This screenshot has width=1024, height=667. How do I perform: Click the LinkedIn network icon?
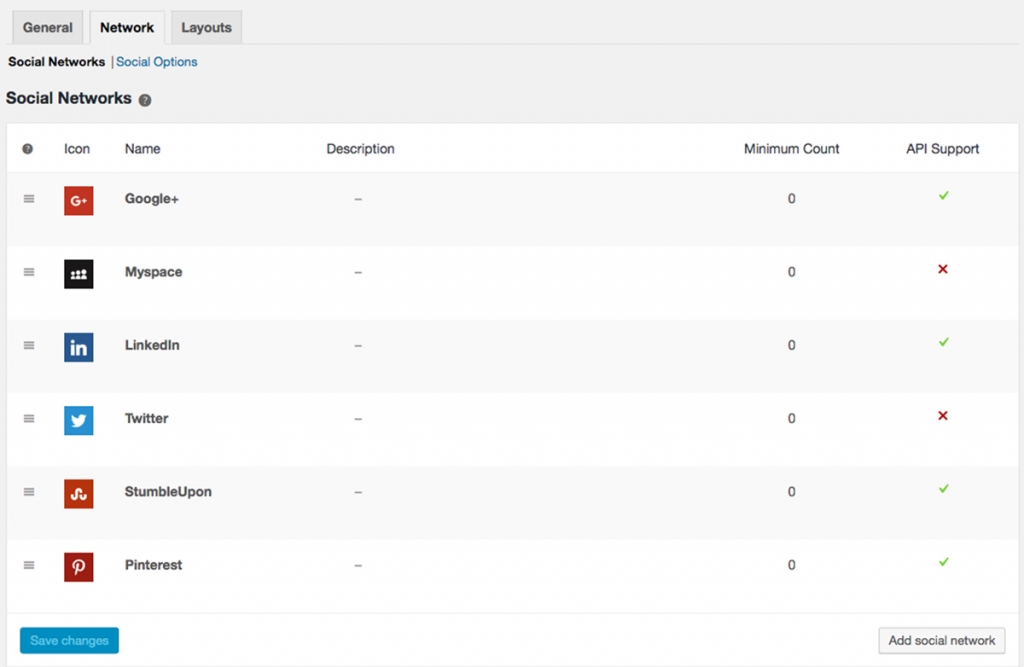pyautogui.click(x=78, y=347)
